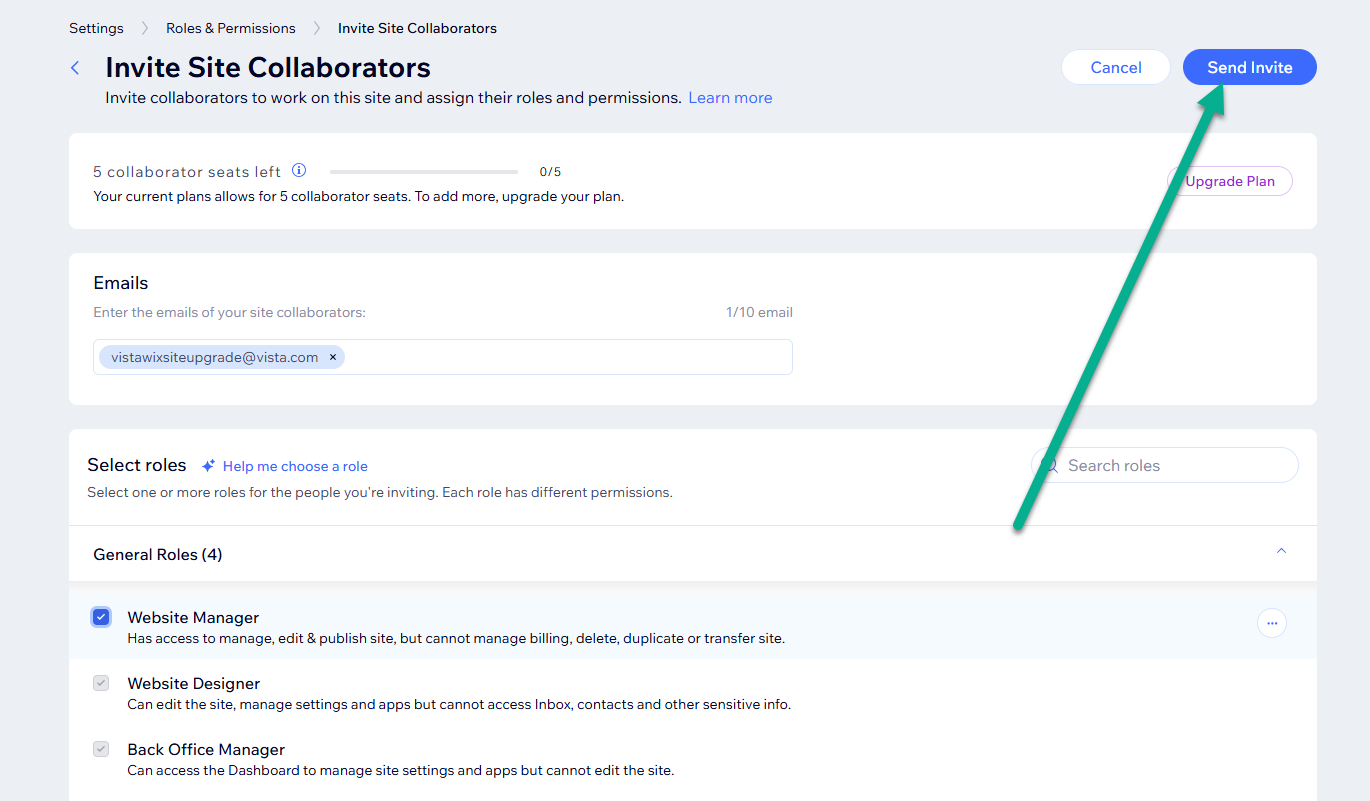Remove vistawixsiteupgrade@vista.com email tag

point(333,357)
